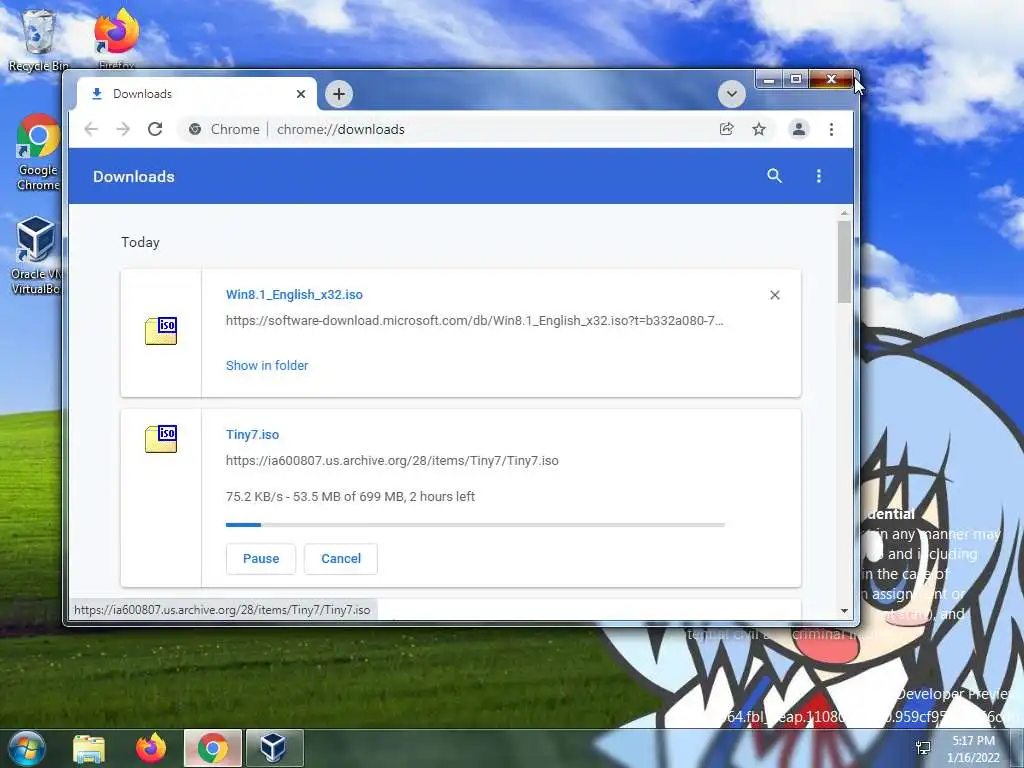Viewport: 1024px width, 768px height.
Task: Click the downloads page scrollbar thumb
Action: point(844,261)
